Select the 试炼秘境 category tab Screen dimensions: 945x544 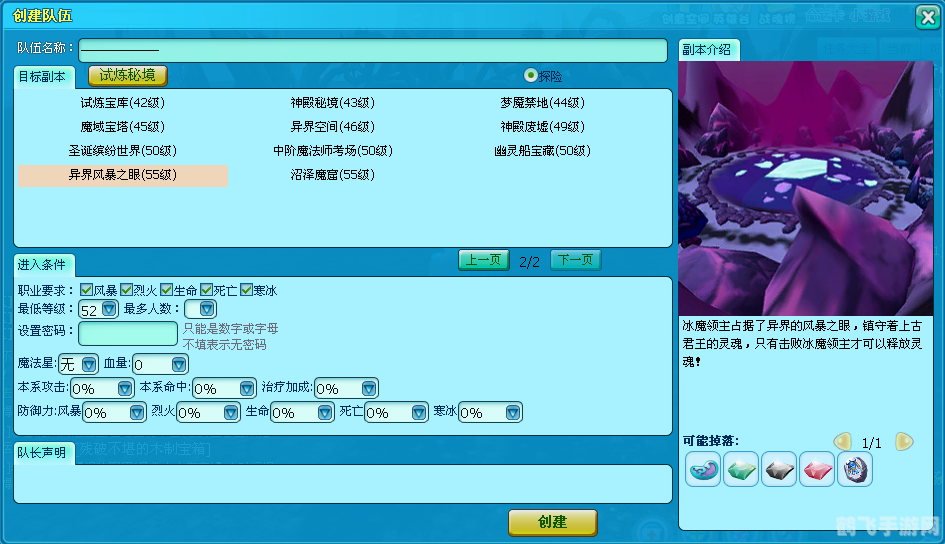tap(128, 75)
